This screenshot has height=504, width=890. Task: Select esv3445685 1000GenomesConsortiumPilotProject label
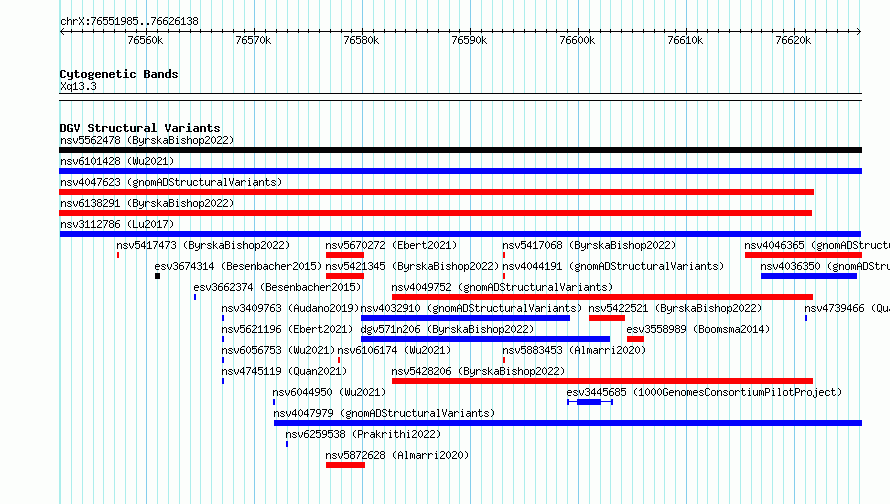[704, 392]
